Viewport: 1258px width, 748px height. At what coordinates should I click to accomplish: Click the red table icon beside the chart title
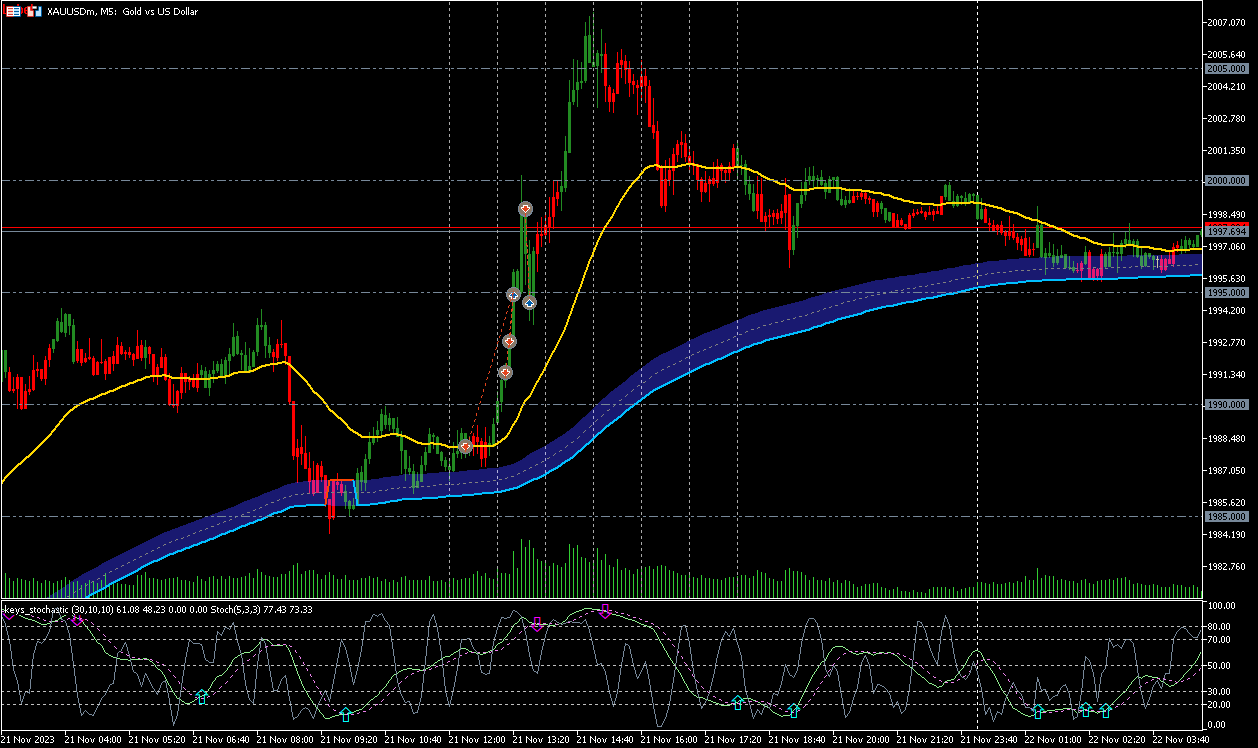13,11
